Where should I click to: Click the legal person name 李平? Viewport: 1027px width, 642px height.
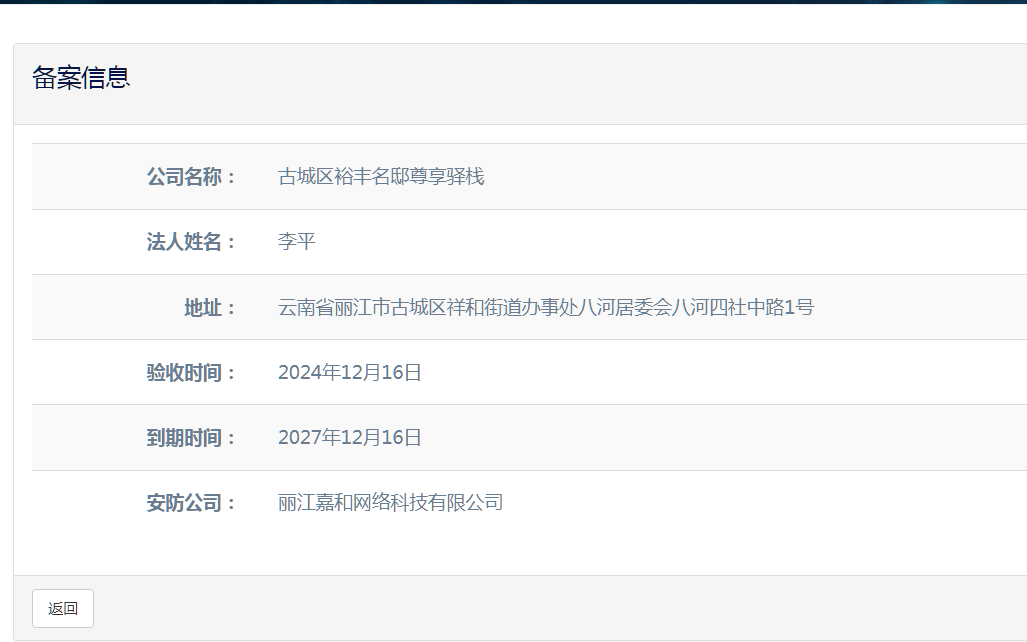[x=297, y=242]
